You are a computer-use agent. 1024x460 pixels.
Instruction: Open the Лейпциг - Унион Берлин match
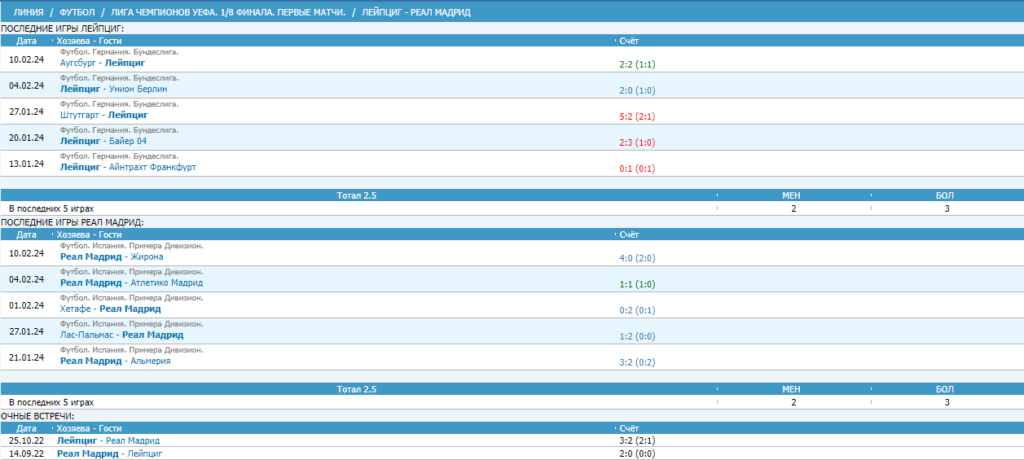114,89
